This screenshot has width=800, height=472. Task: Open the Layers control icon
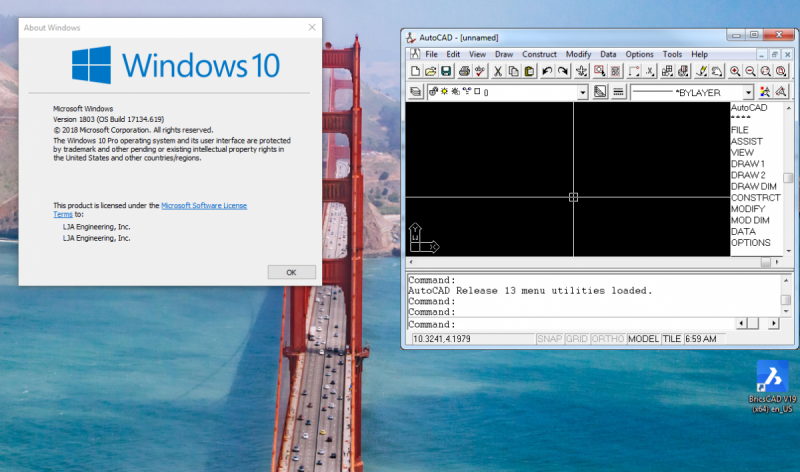click(x=415, y=92)
